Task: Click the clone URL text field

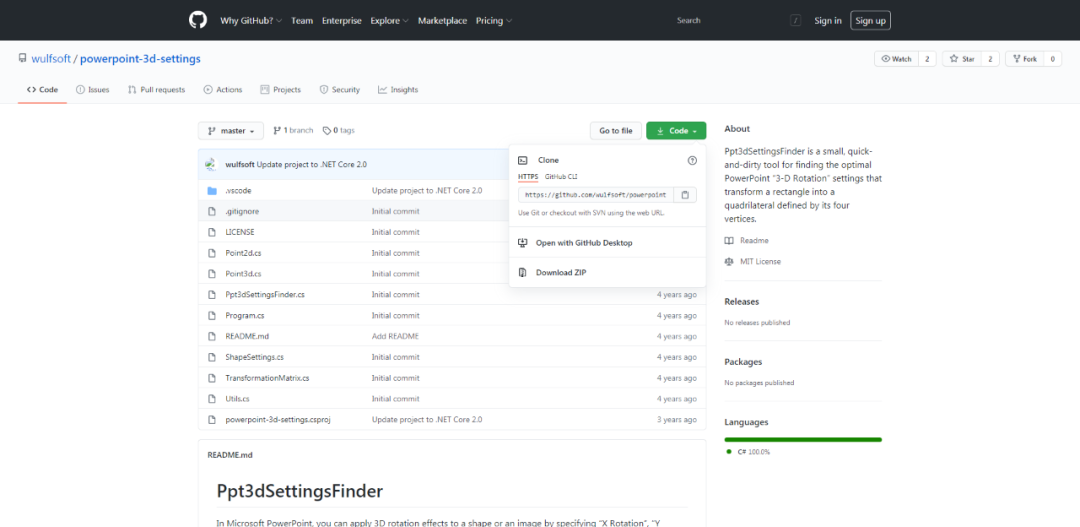Action: [596, 195]
